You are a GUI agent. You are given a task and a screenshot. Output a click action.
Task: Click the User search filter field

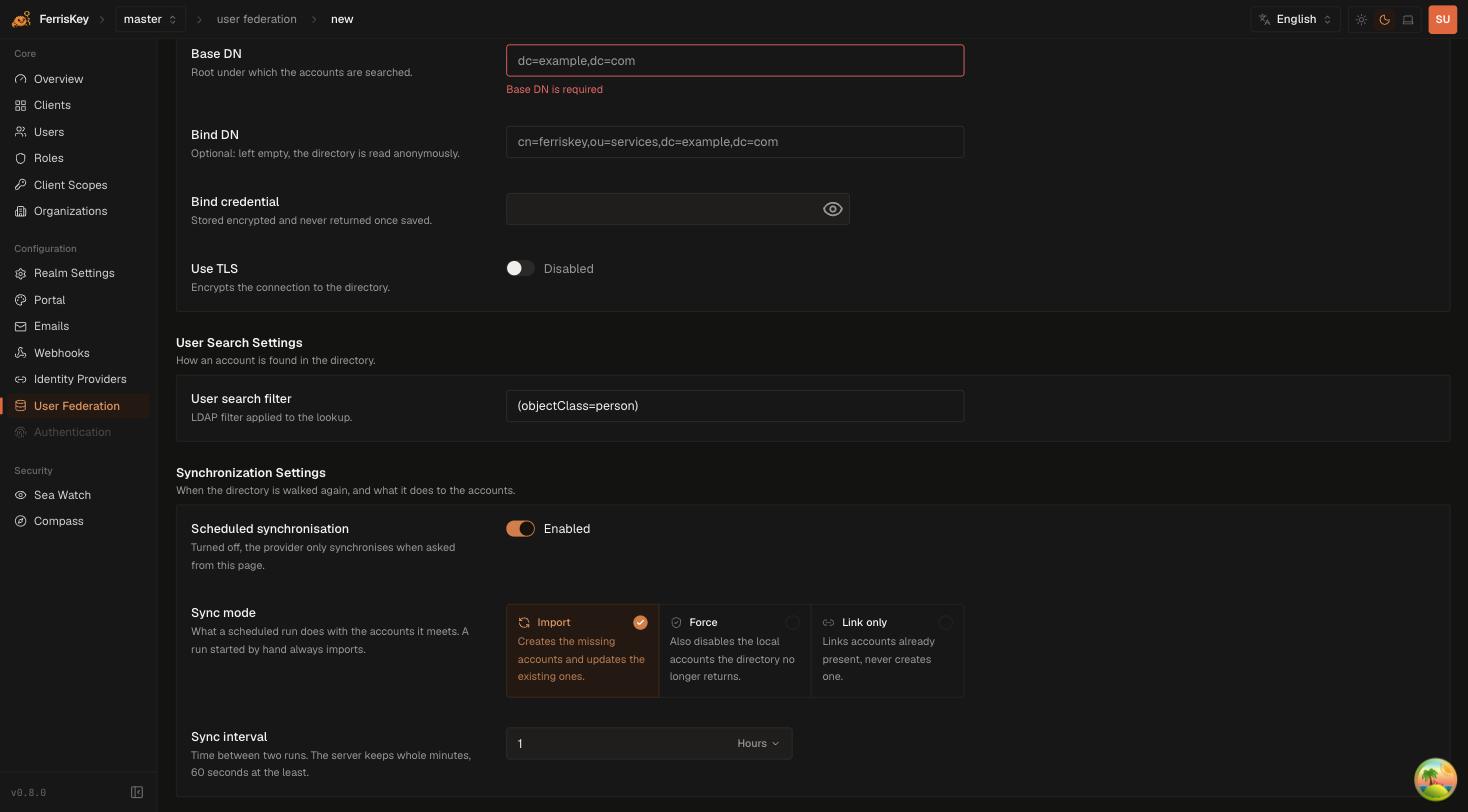click(x=735, y=405)
